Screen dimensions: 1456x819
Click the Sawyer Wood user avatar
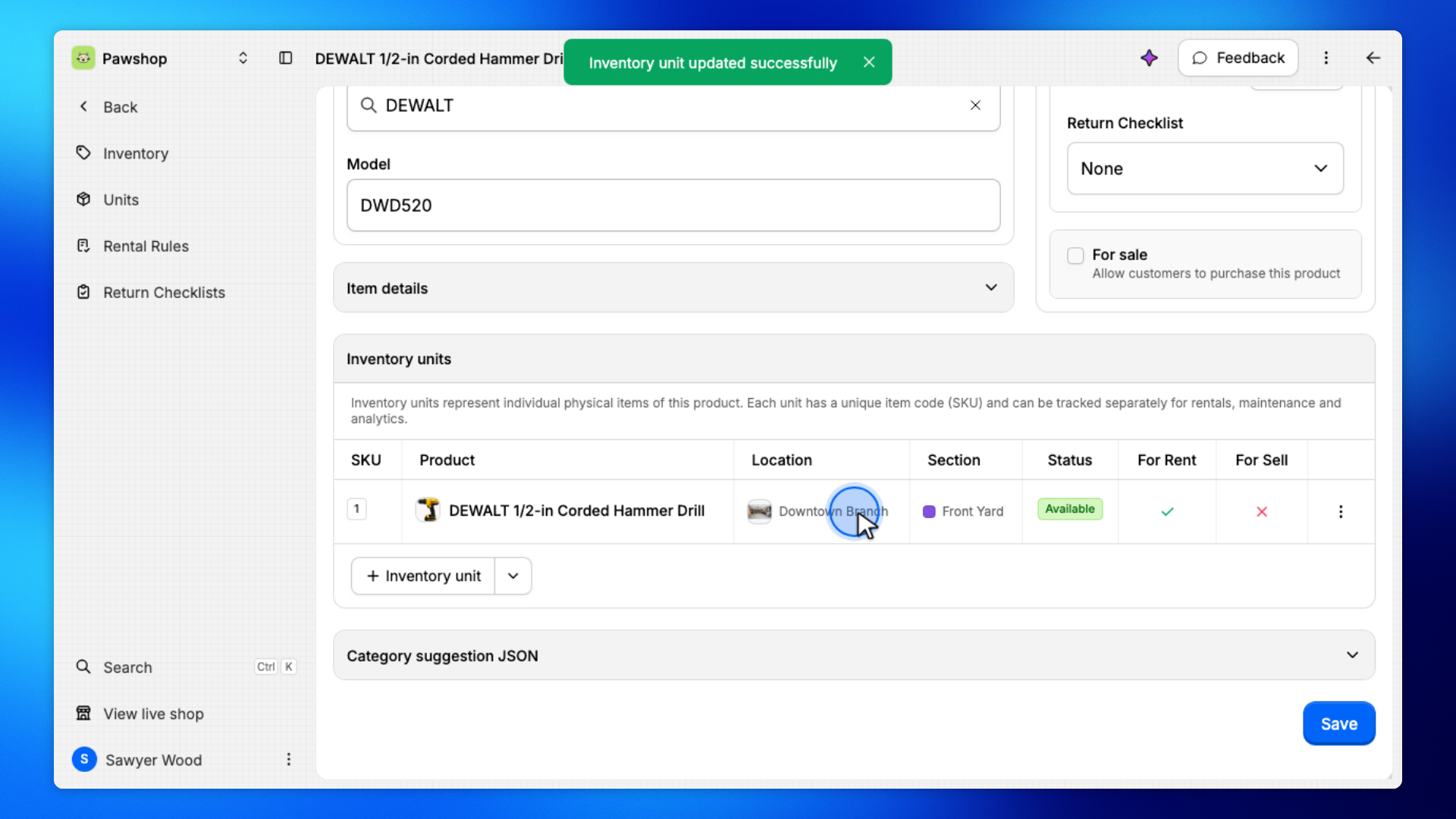[x=84, y=759]
